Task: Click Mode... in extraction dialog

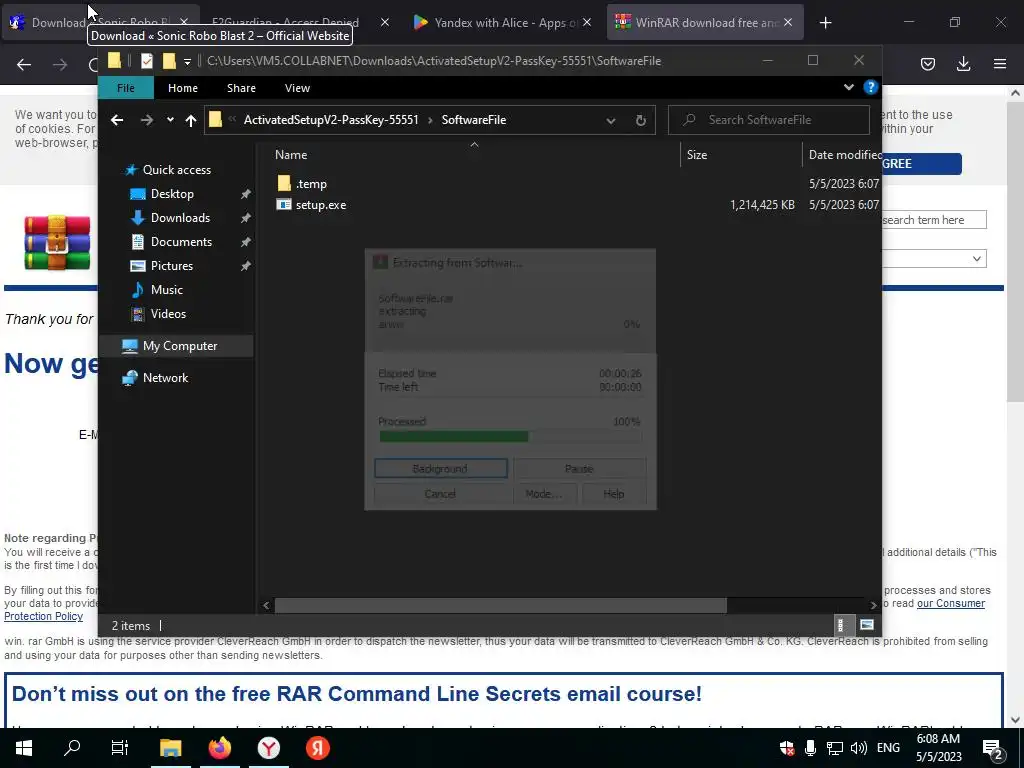Action: point(544,494)
